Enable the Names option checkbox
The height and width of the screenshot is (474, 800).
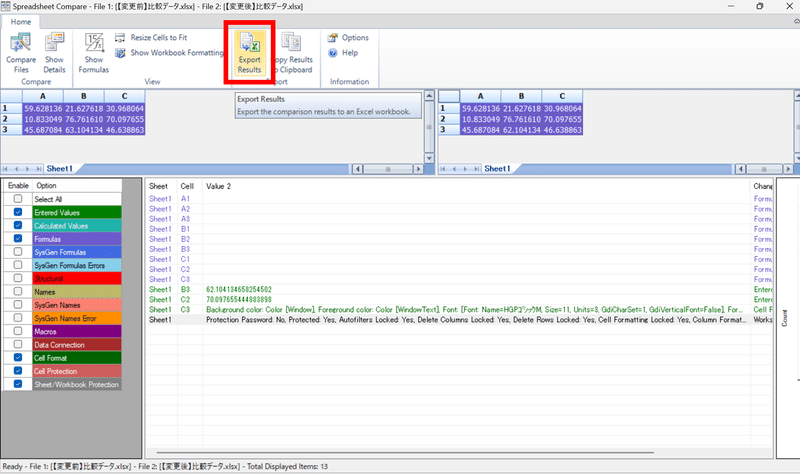(x=18, y=292)
